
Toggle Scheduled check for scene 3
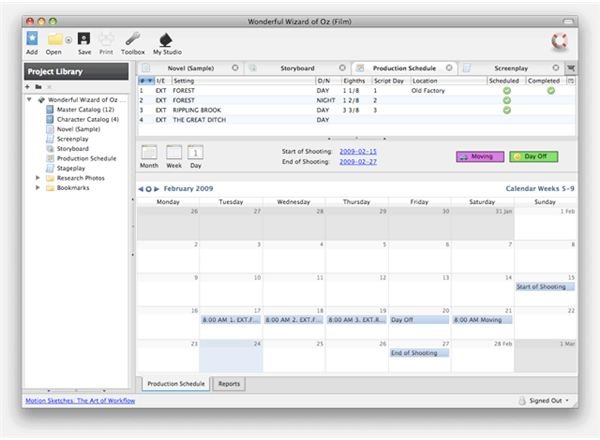tap(507, 110)
